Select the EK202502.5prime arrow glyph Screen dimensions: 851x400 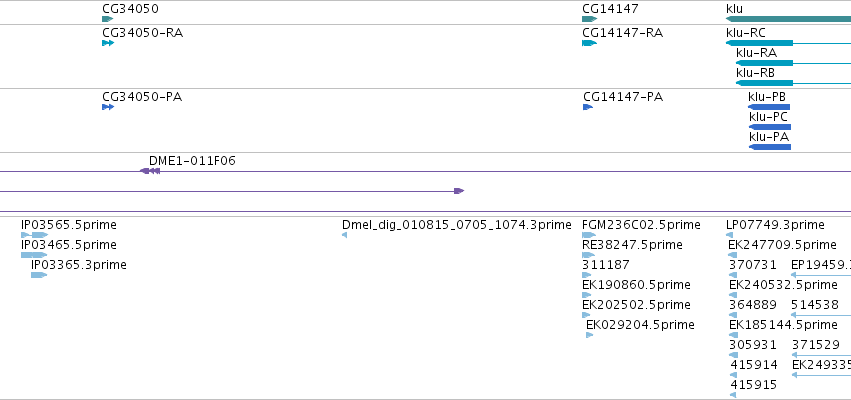click(x=586, y=315)
